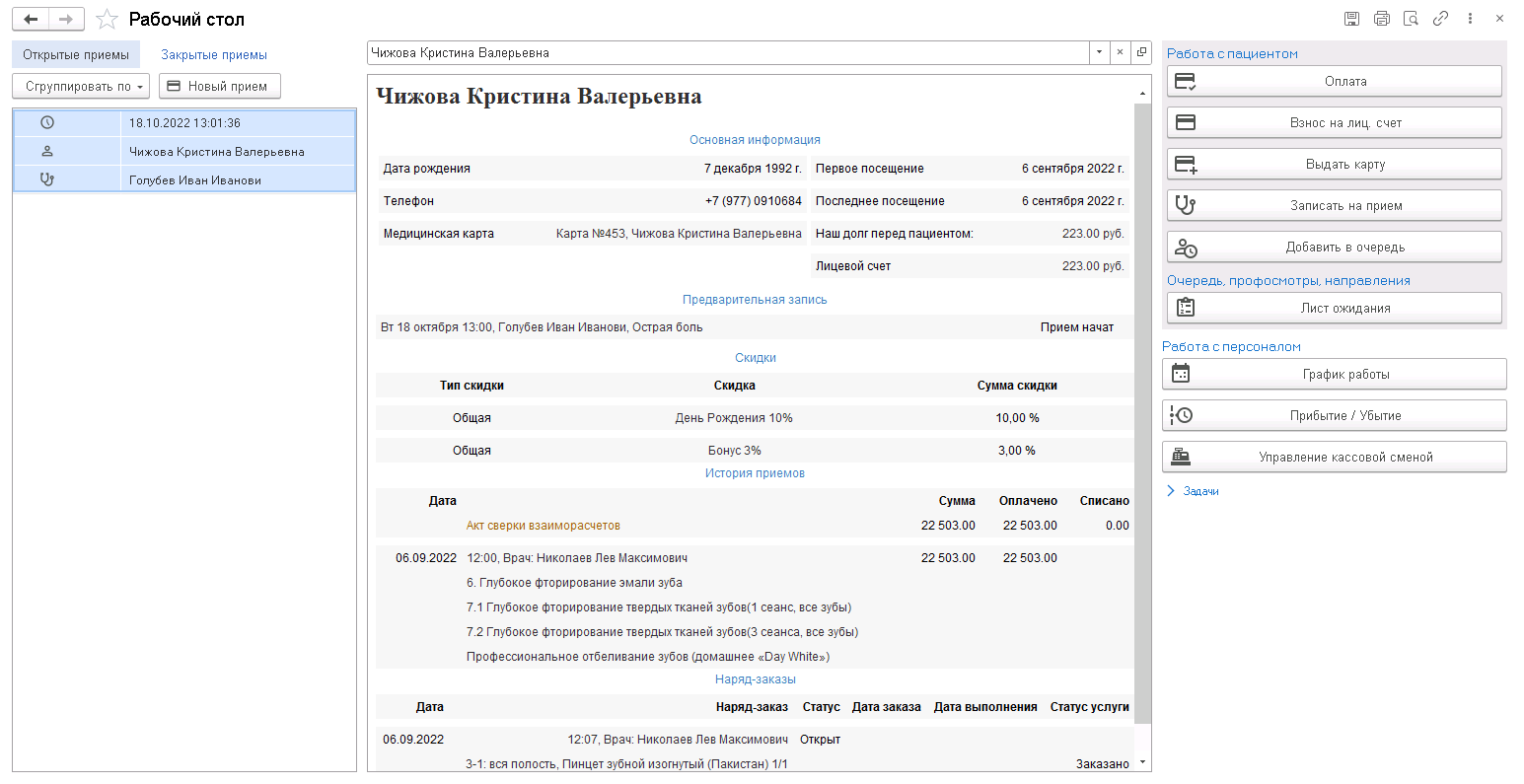Add Рабочий стол to favorites star
The image size is (1524, 784).
coord(107,20)
